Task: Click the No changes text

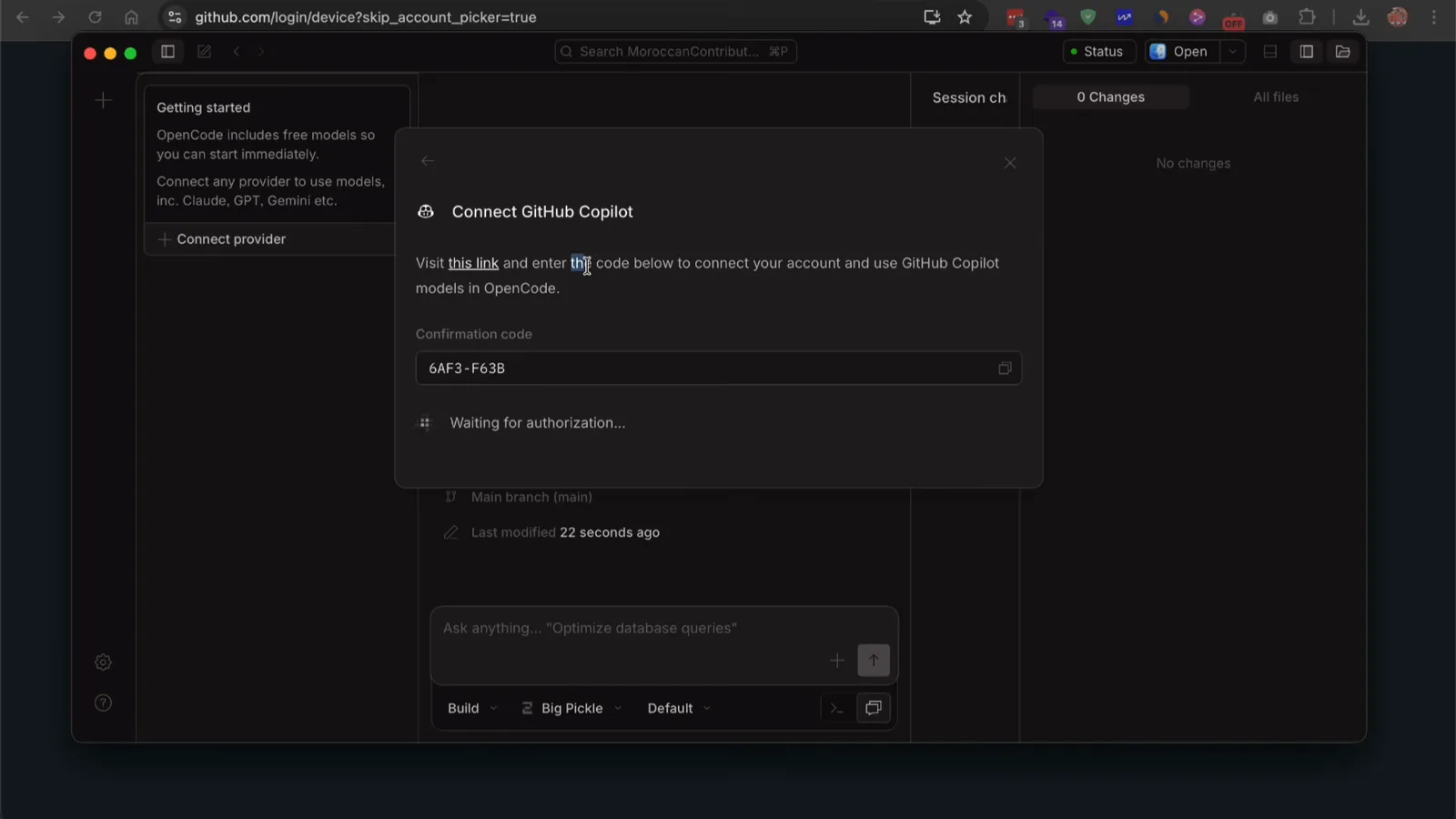Action: 1193,164
